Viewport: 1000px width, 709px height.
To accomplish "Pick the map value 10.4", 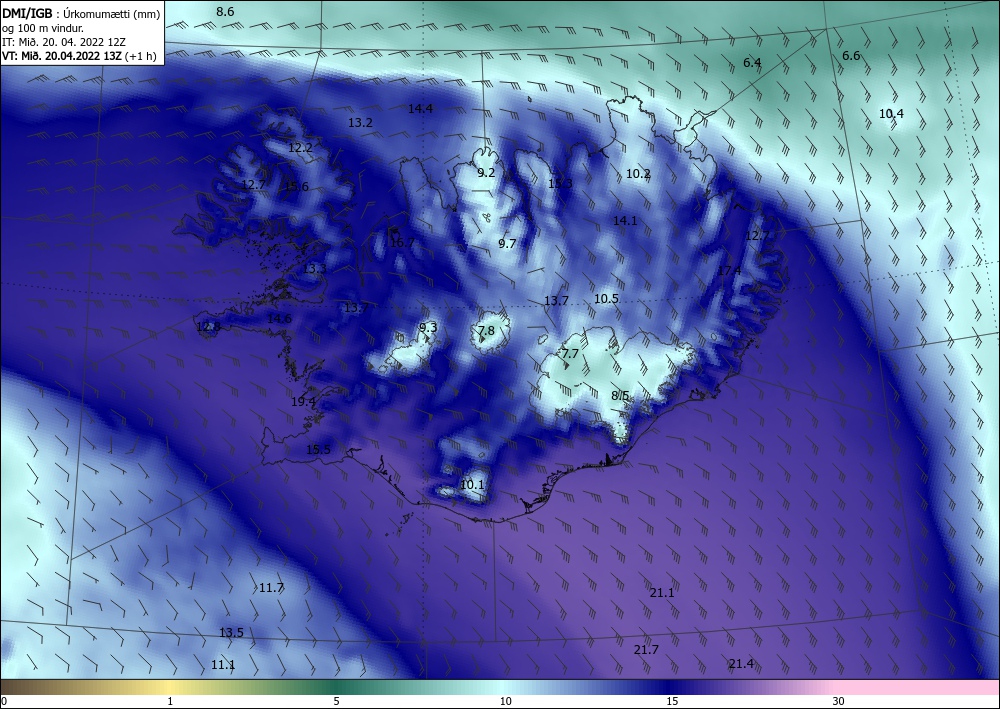I will pyautogui.click(x=892, y=114).
